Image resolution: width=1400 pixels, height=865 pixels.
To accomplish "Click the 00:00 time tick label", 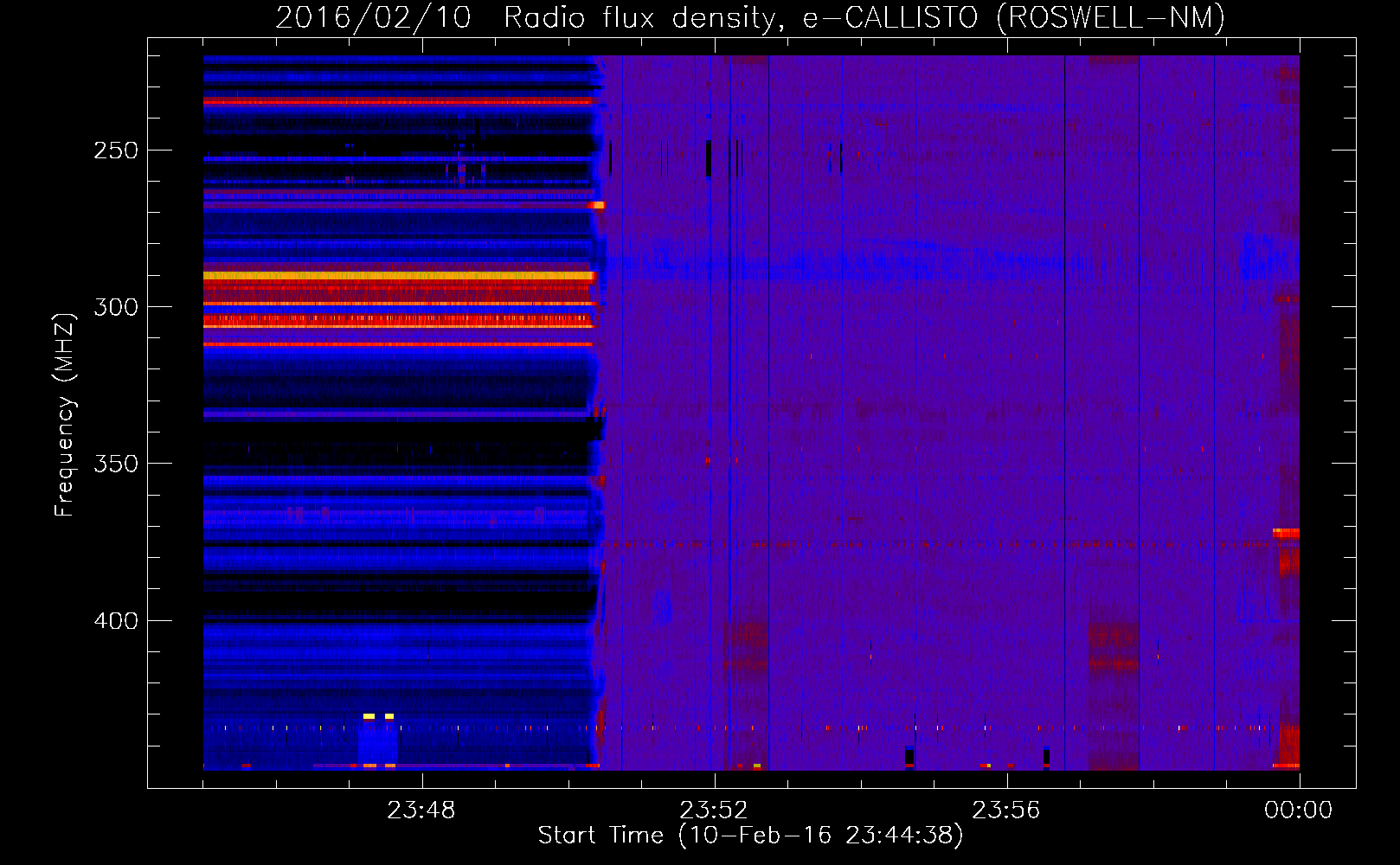I will pos(1298,810).
